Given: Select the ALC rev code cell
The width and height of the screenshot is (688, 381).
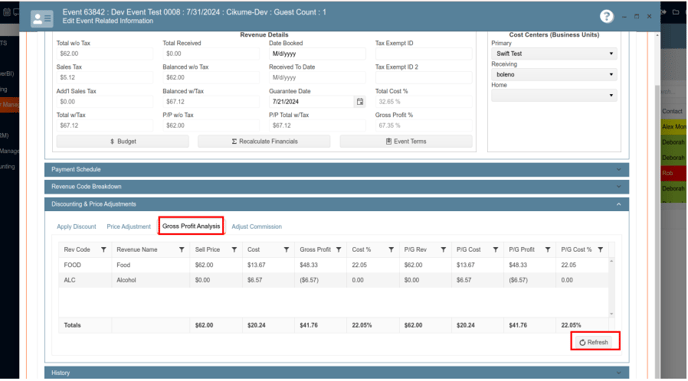Looking at the screenshot, I should coord(85,280).
